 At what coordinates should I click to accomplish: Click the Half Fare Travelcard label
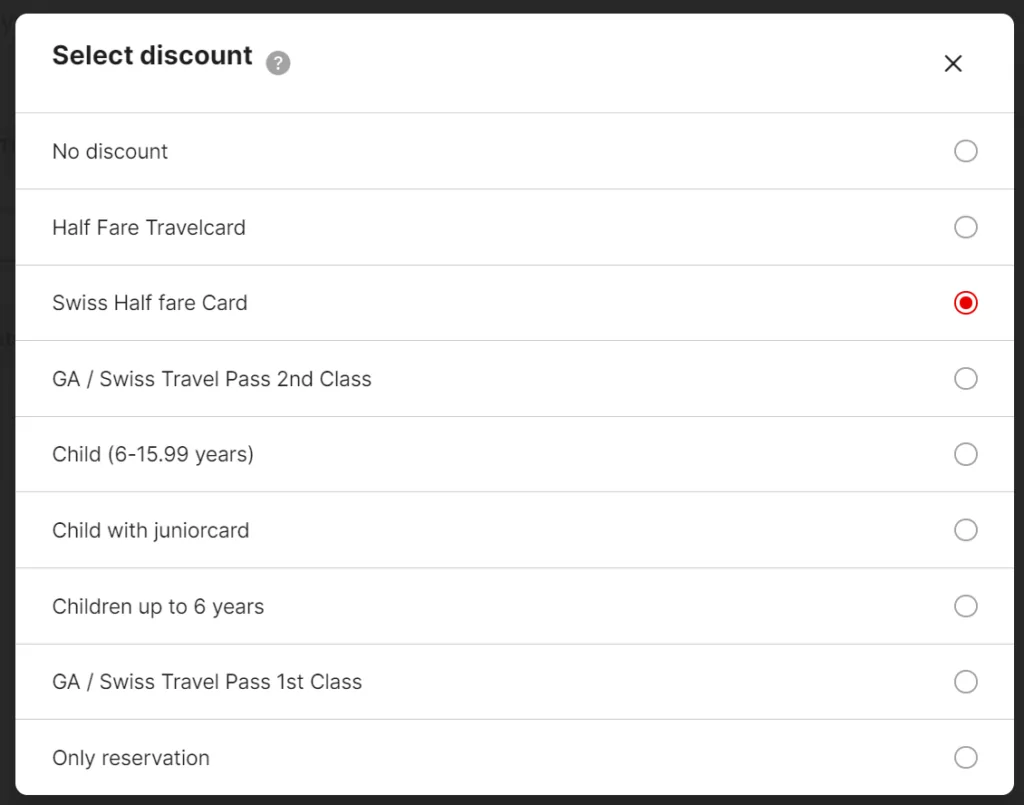click(149, 228)
